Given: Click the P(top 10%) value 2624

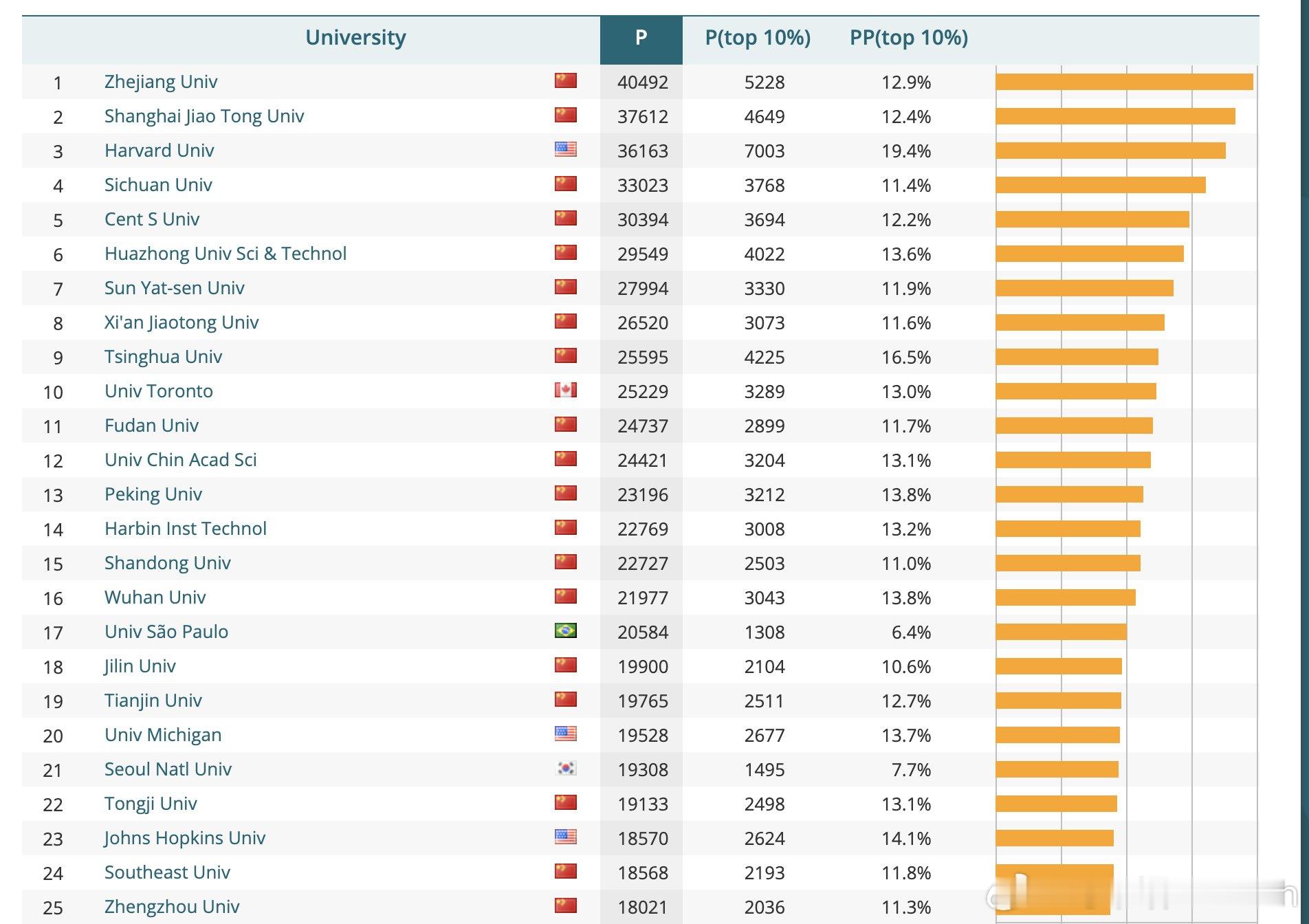Looking at the screenshot, I should coord(764,839).
